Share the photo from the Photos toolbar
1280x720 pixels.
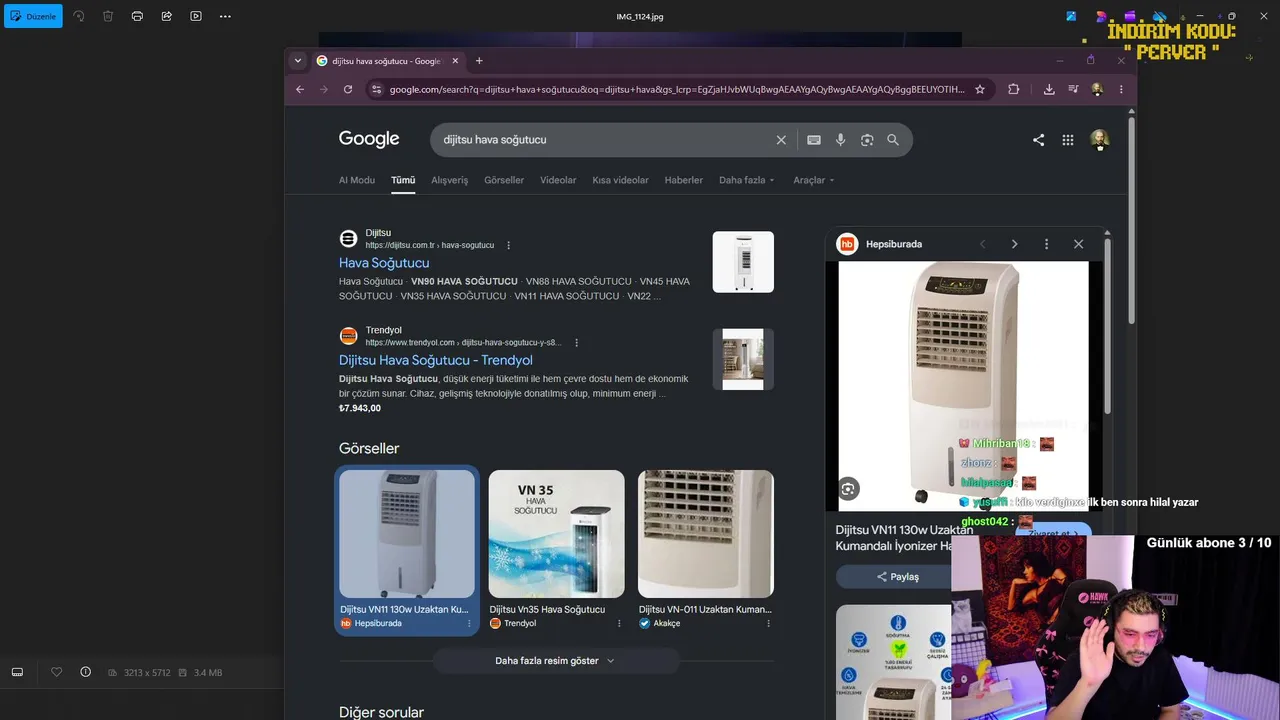pos(166,16)
